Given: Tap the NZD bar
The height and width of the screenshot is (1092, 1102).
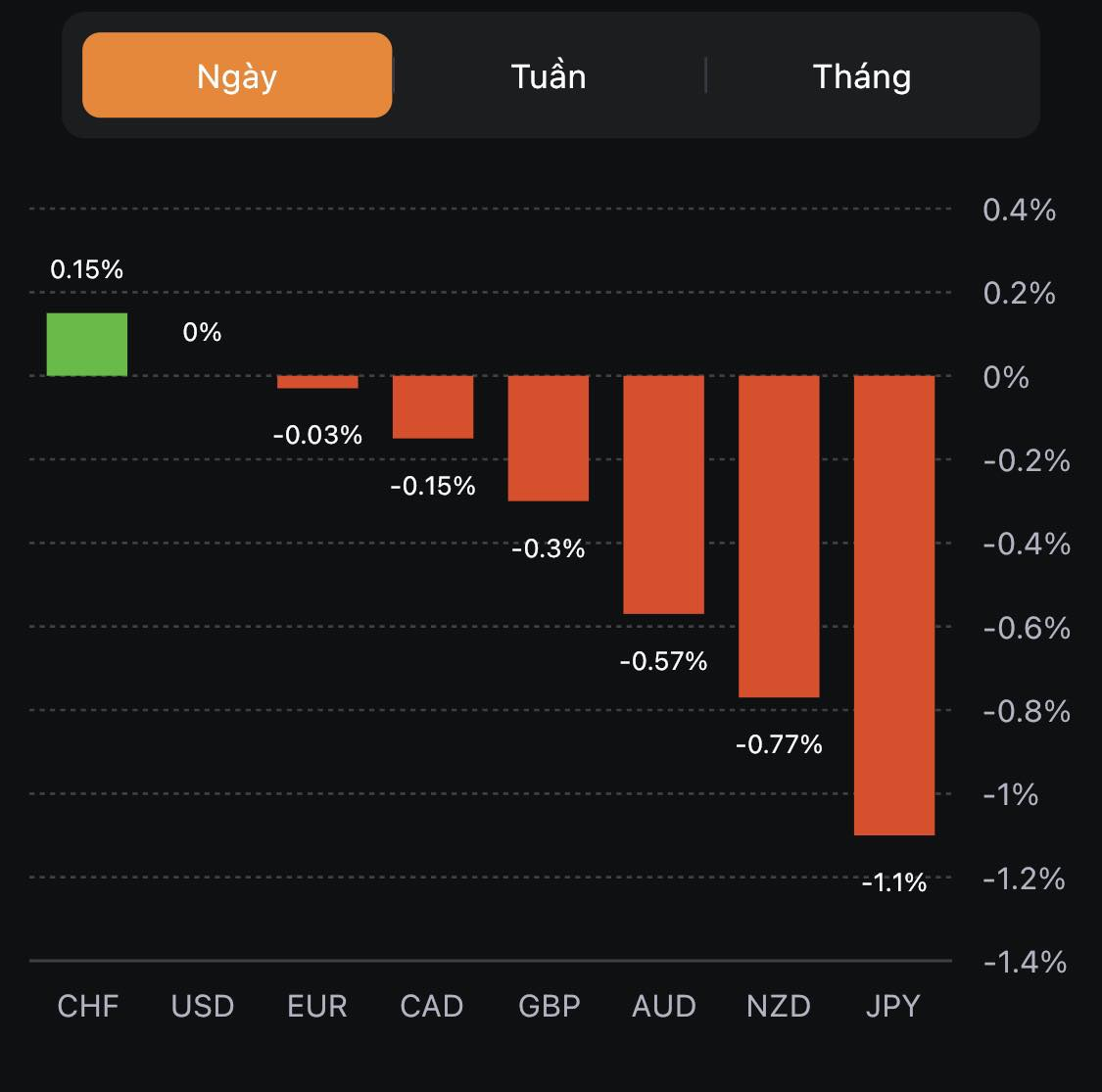Looking at the screenshot, I should (x=779, y=536).
